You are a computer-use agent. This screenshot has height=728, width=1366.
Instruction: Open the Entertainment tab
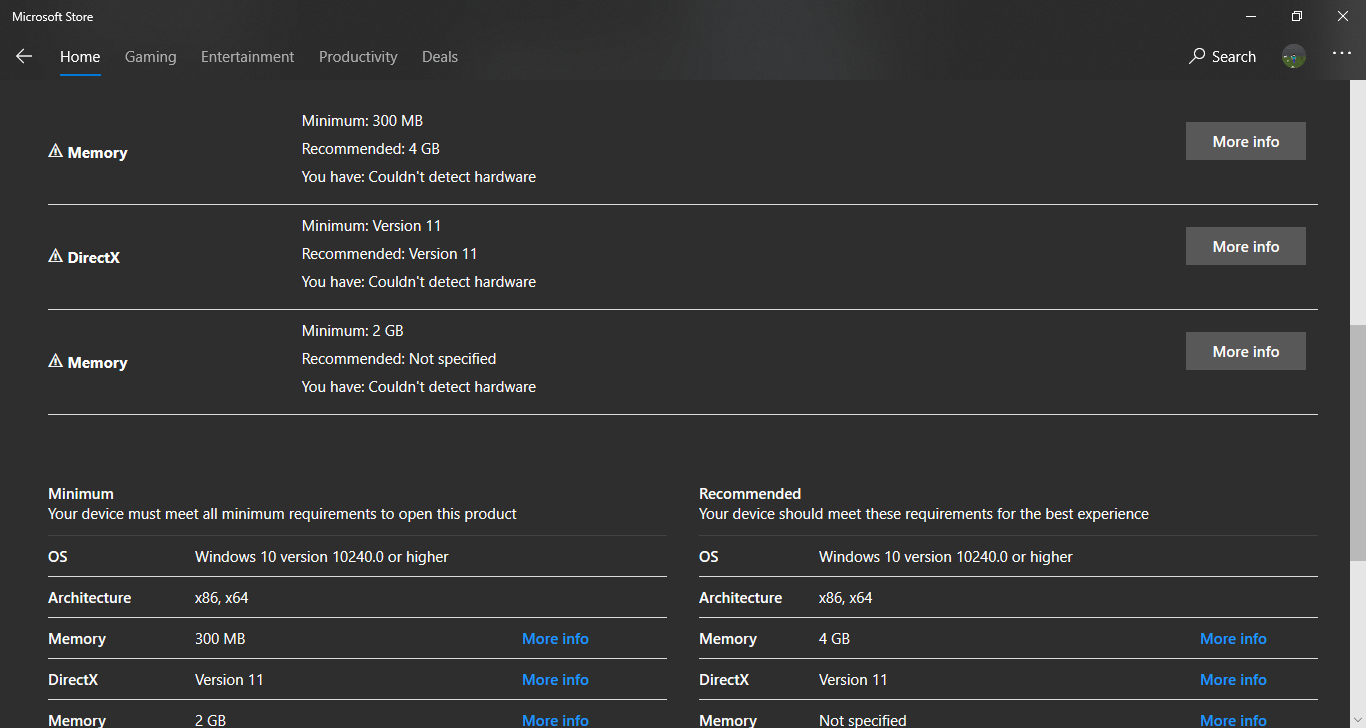pyautogui.click(x=248, y=57)
